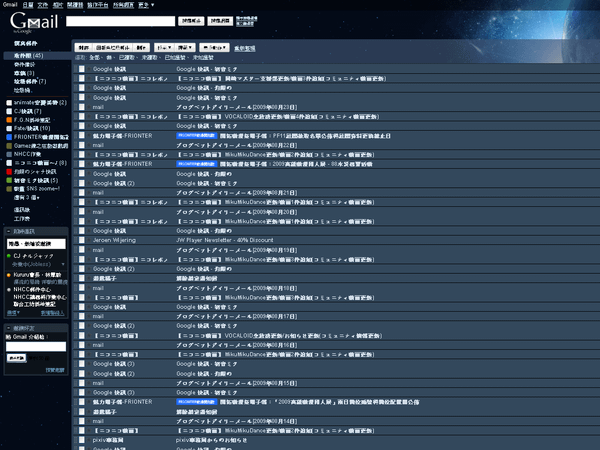Open the Inbox (45) folder
The image size is (600, 450).
point(28,56)
